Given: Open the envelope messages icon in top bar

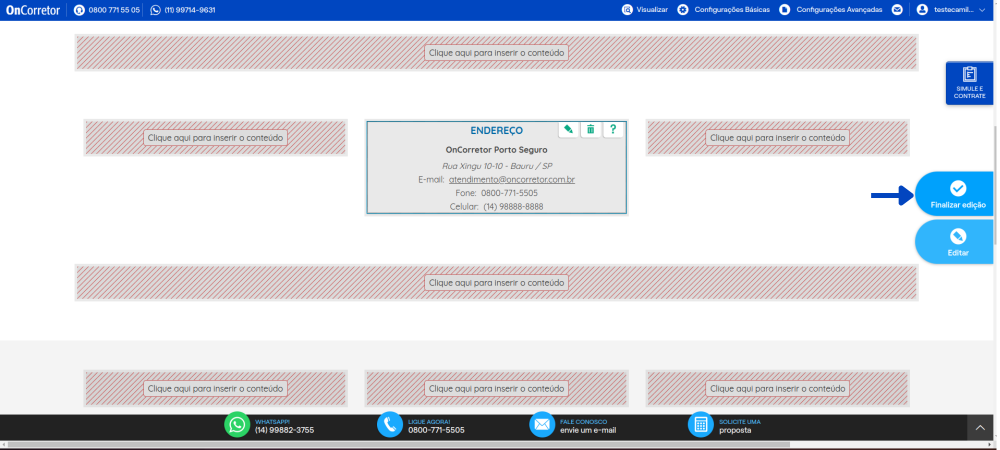Looking at the screenshot, I should click(x=897, y=10).
